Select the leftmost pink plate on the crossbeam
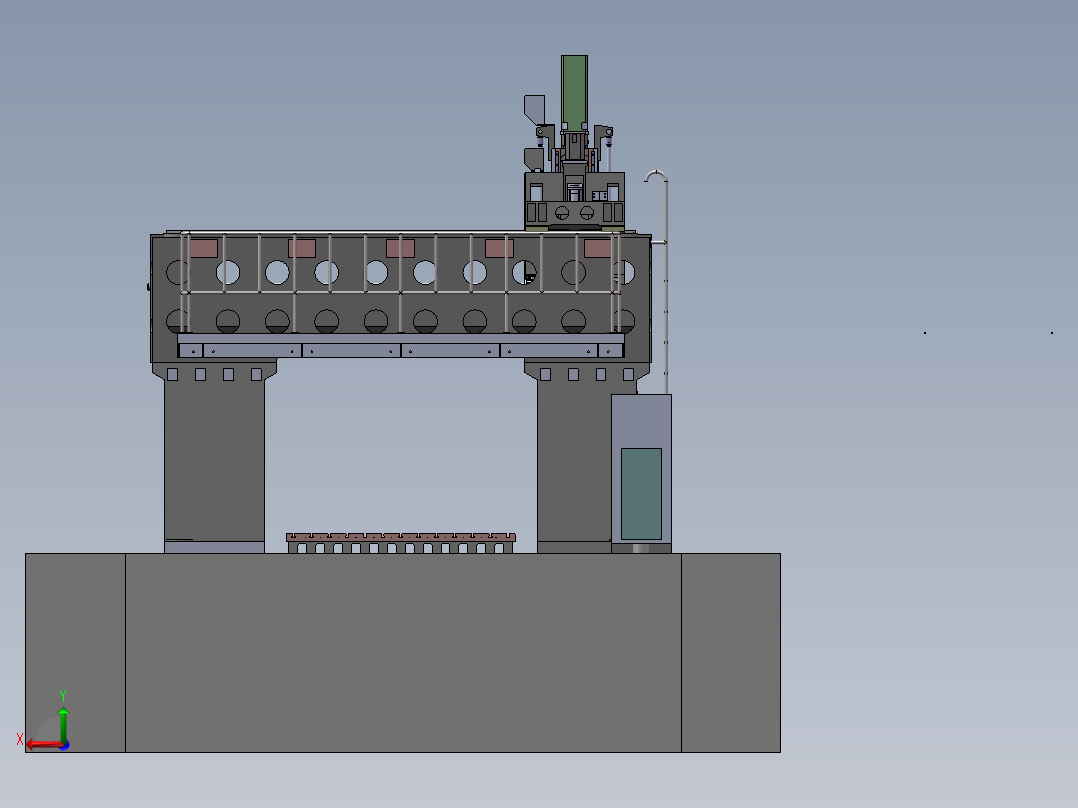 tap(204, 248)
